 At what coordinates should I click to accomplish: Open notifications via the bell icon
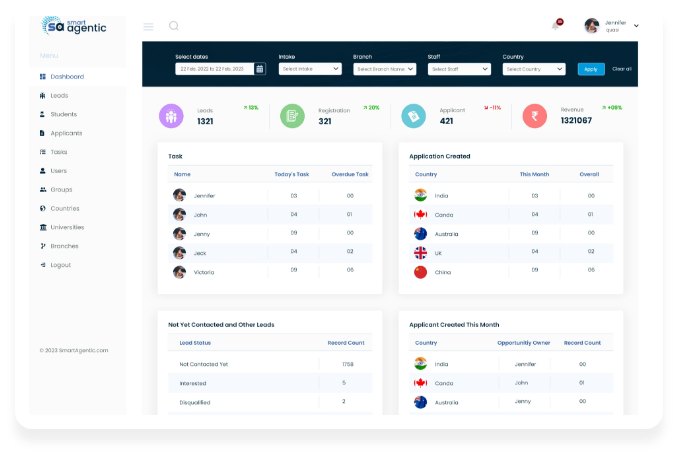pos(556,26)
